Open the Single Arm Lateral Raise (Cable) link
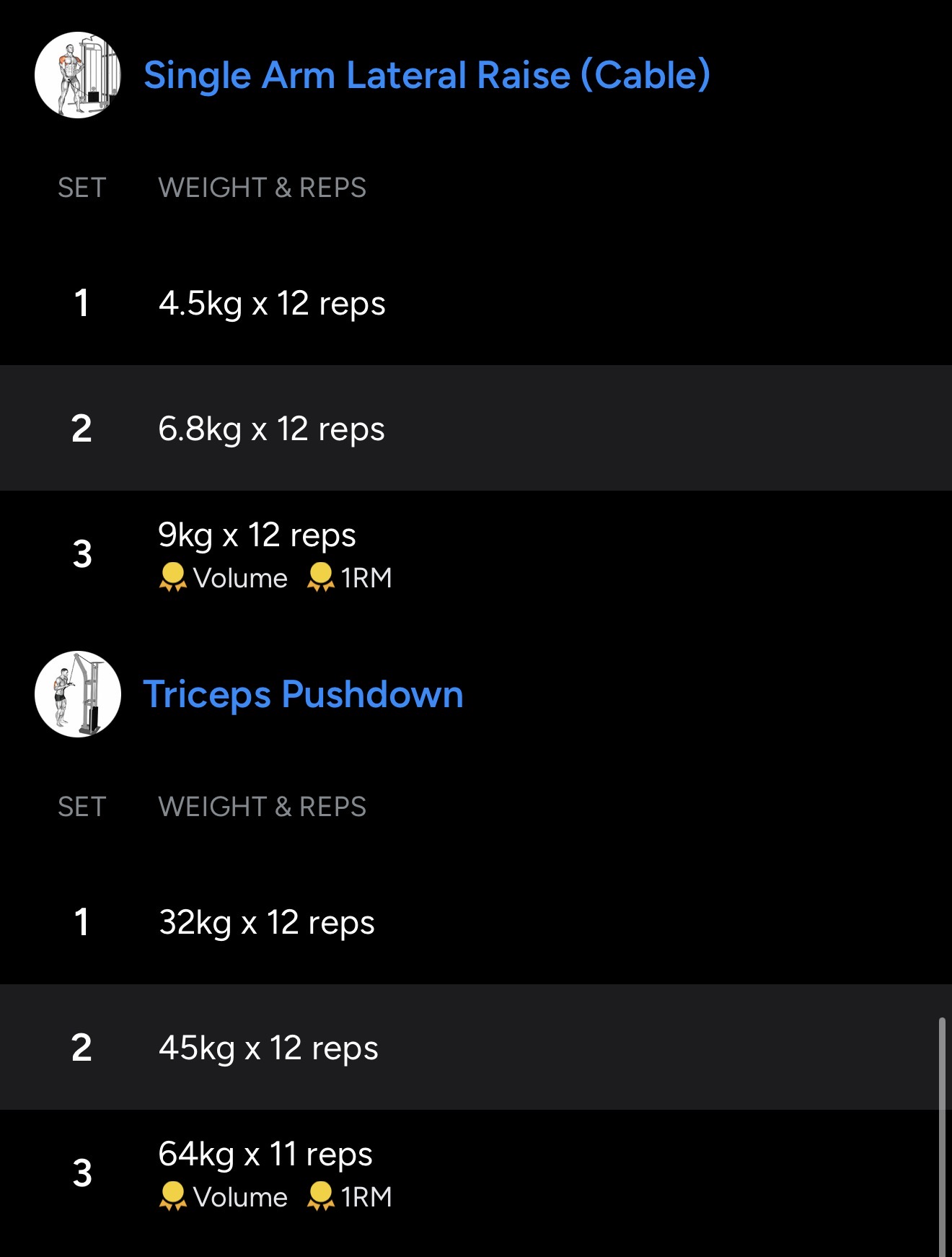Screen dimensions: 952x1257 426,75
